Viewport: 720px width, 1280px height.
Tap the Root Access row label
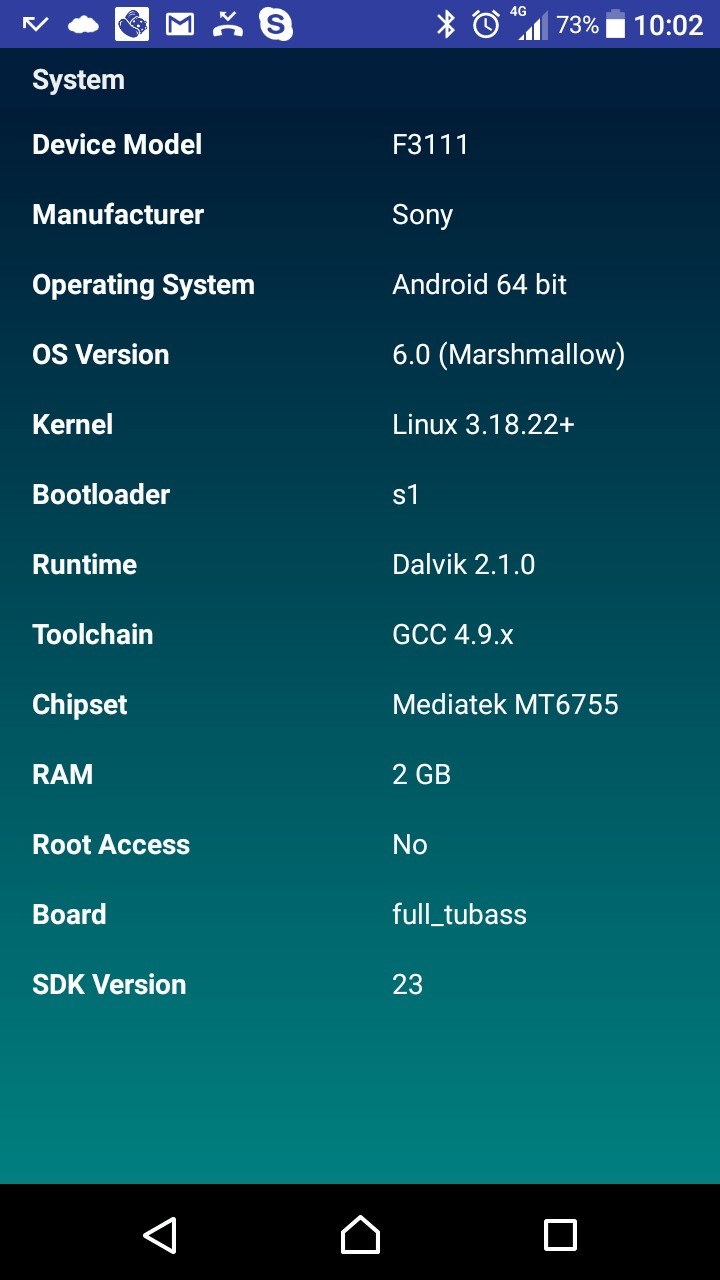pos(111,845)
